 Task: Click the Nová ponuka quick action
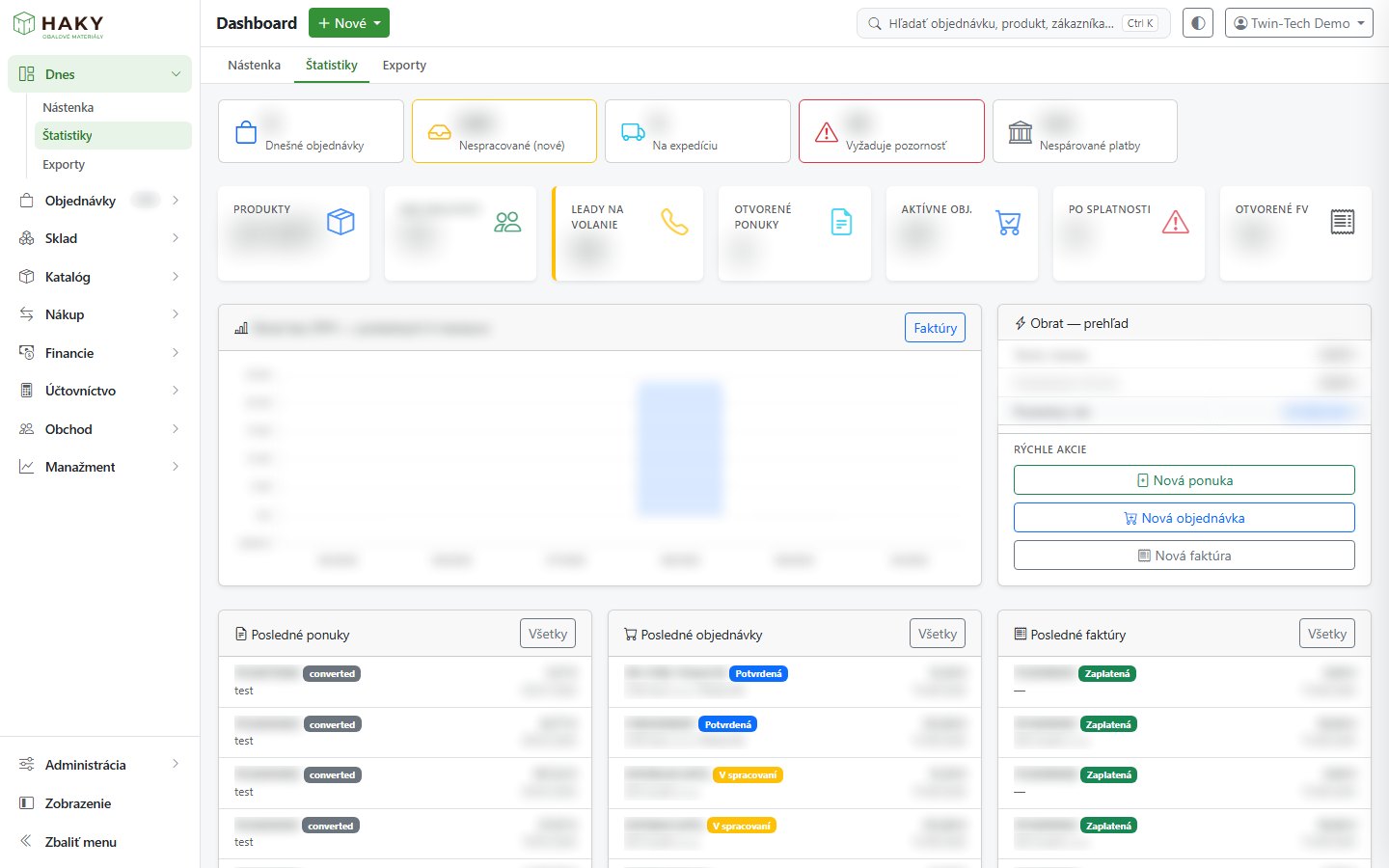pos(1185,480)
